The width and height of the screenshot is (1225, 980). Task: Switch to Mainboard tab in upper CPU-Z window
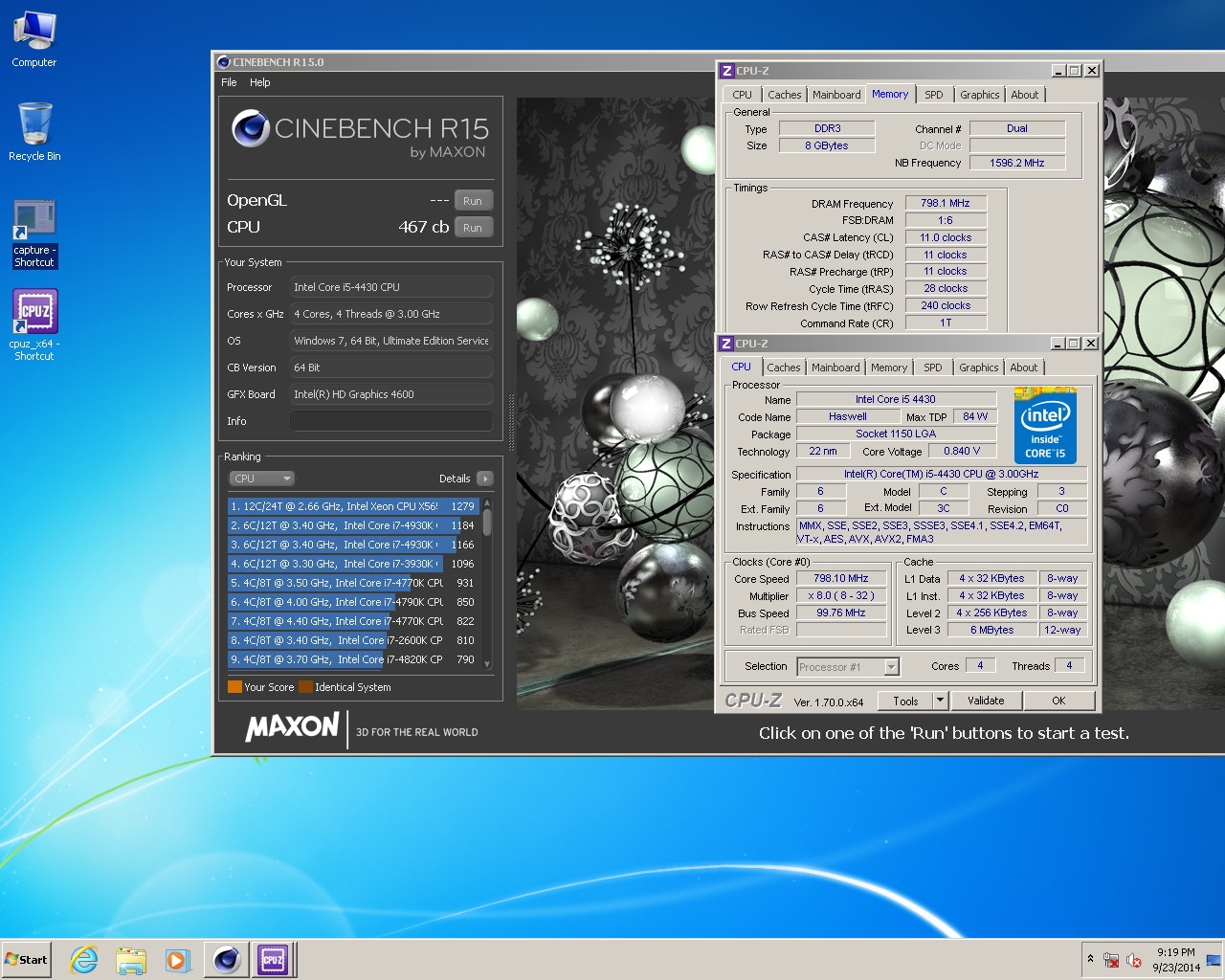pyautogui.click(x=836, y=95)
